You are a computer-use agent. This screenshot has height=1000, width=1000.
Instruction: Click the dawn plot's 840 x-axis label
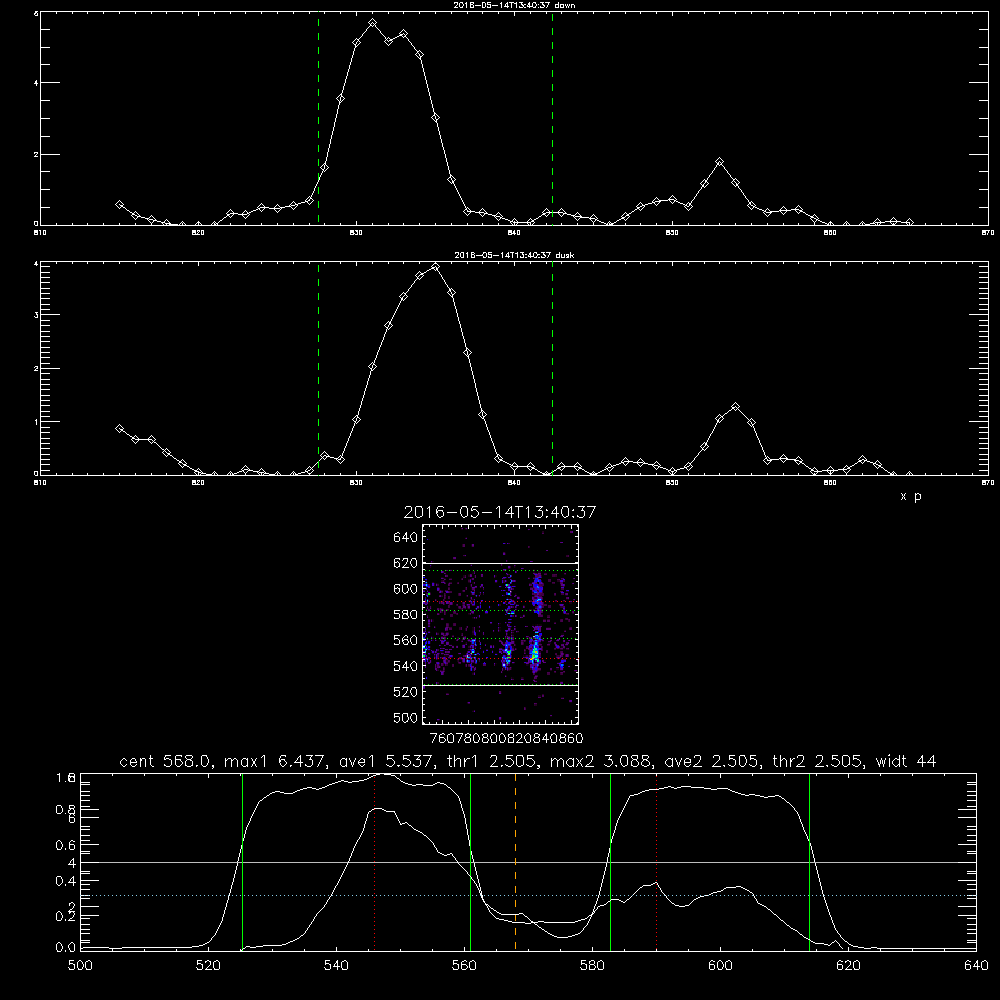pos(514,233)
